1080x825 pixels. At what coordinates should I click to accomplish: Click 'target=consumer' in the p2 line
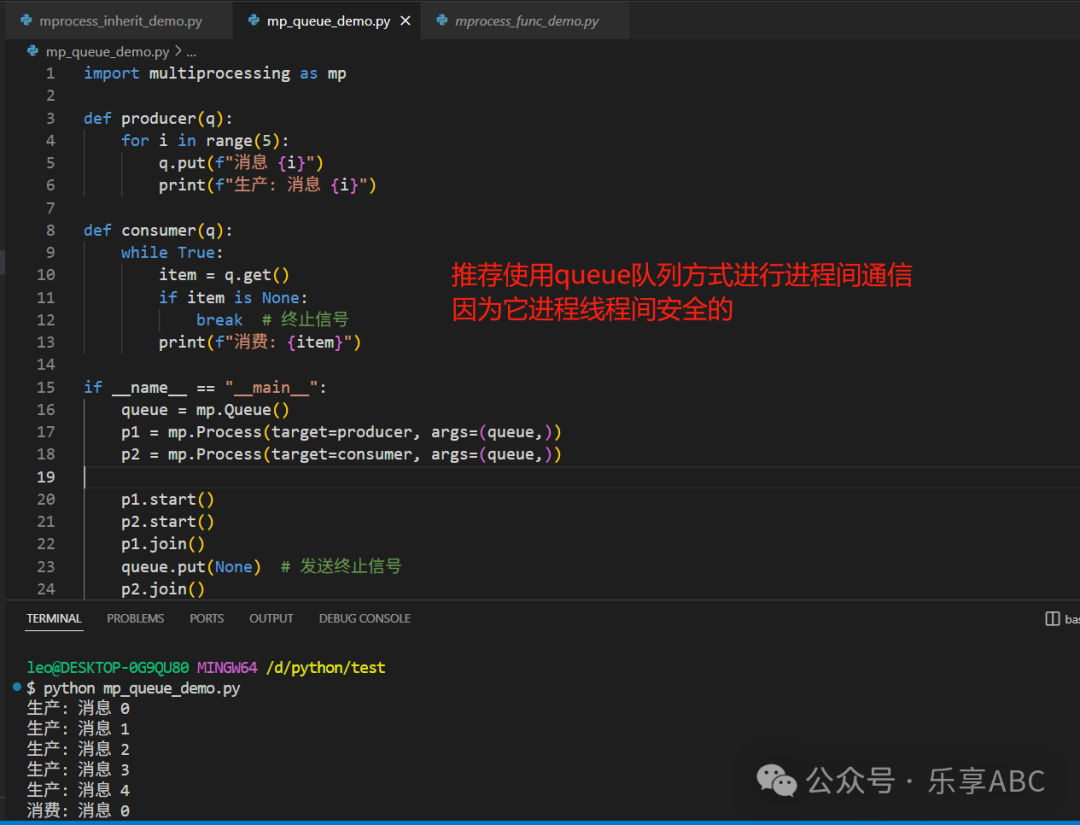click(342, 455)
